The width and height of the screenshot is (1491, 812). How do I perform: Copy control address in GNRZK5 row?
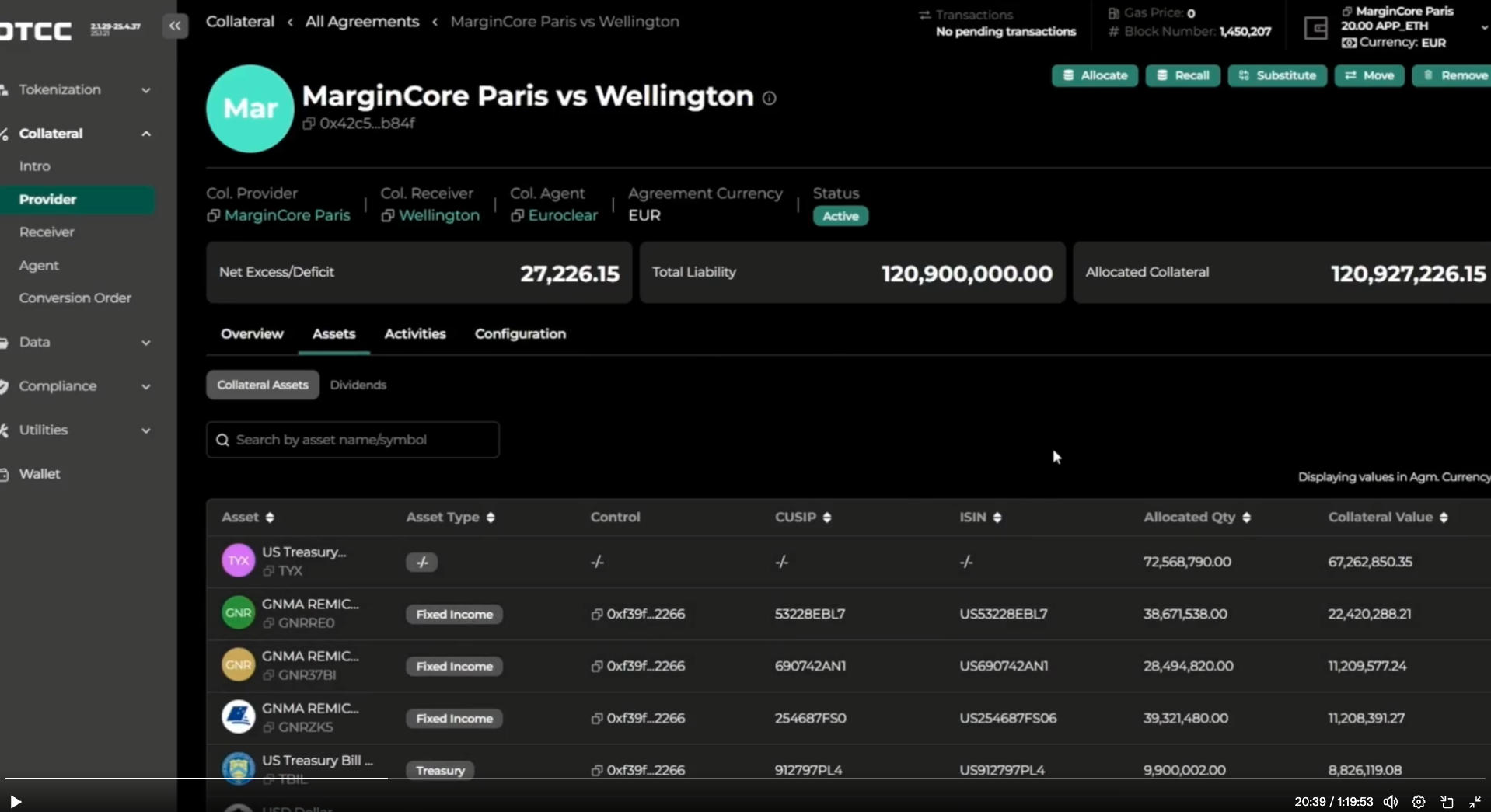(597, 719)
